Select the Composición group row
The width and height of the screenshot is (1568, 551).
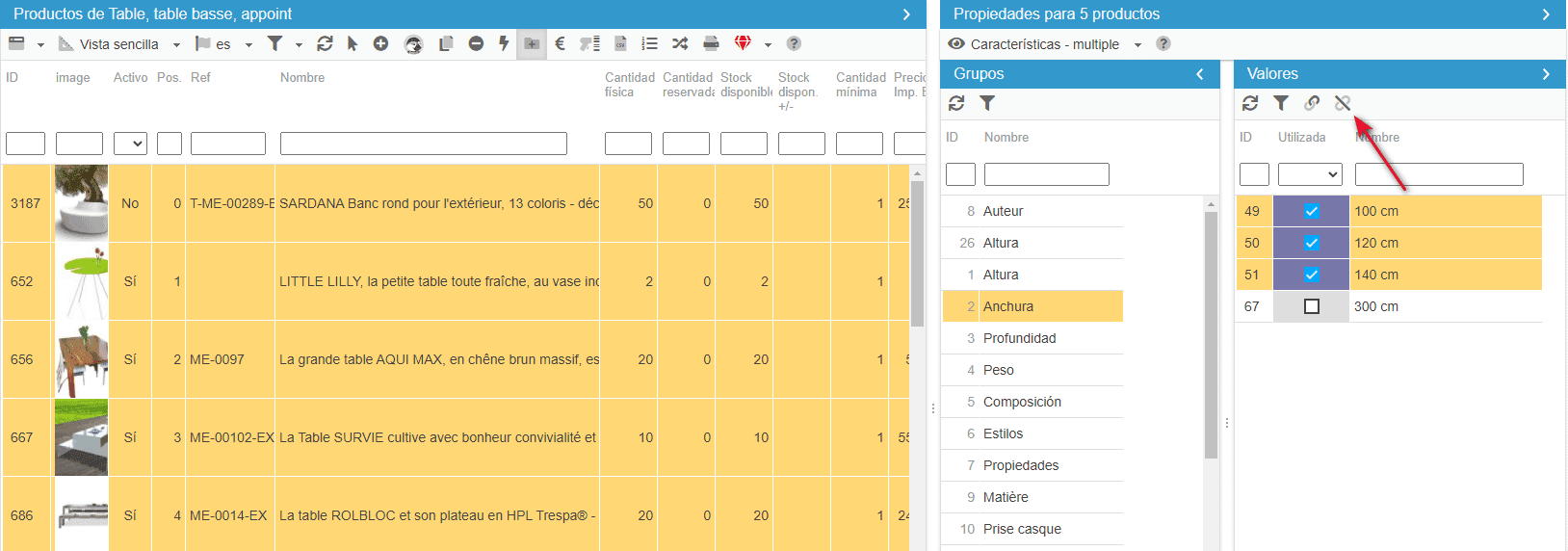(x=1022, y=402)
